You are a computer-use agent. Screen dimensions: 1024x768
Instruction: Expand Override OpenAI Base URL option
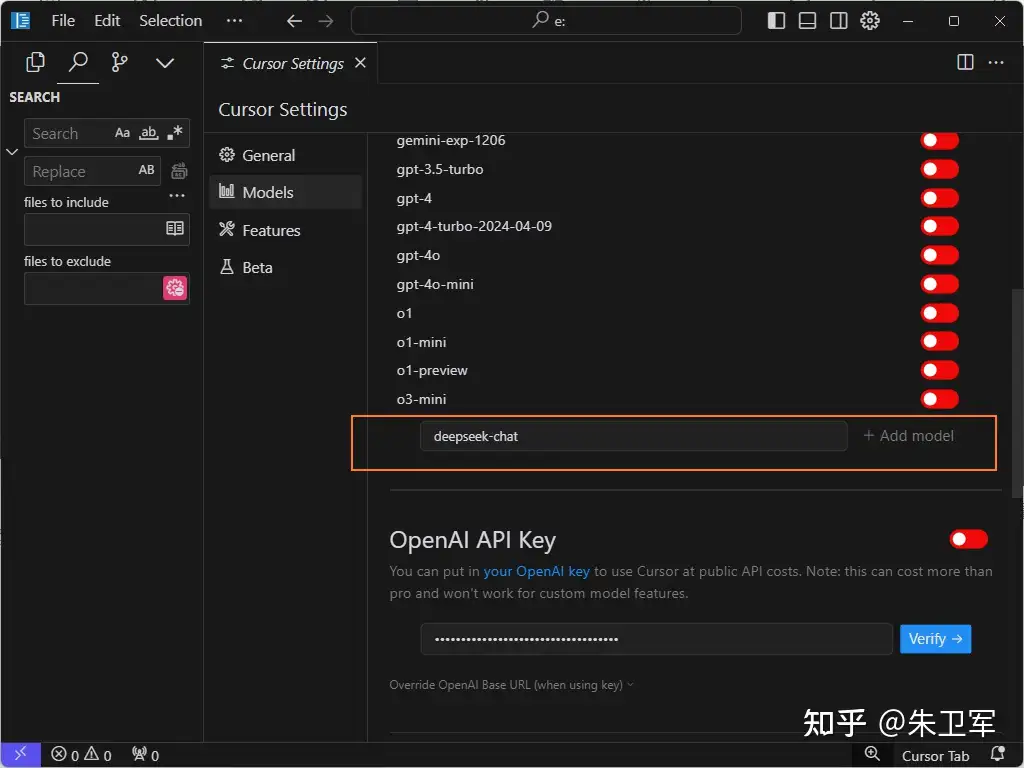pos(511,684)
